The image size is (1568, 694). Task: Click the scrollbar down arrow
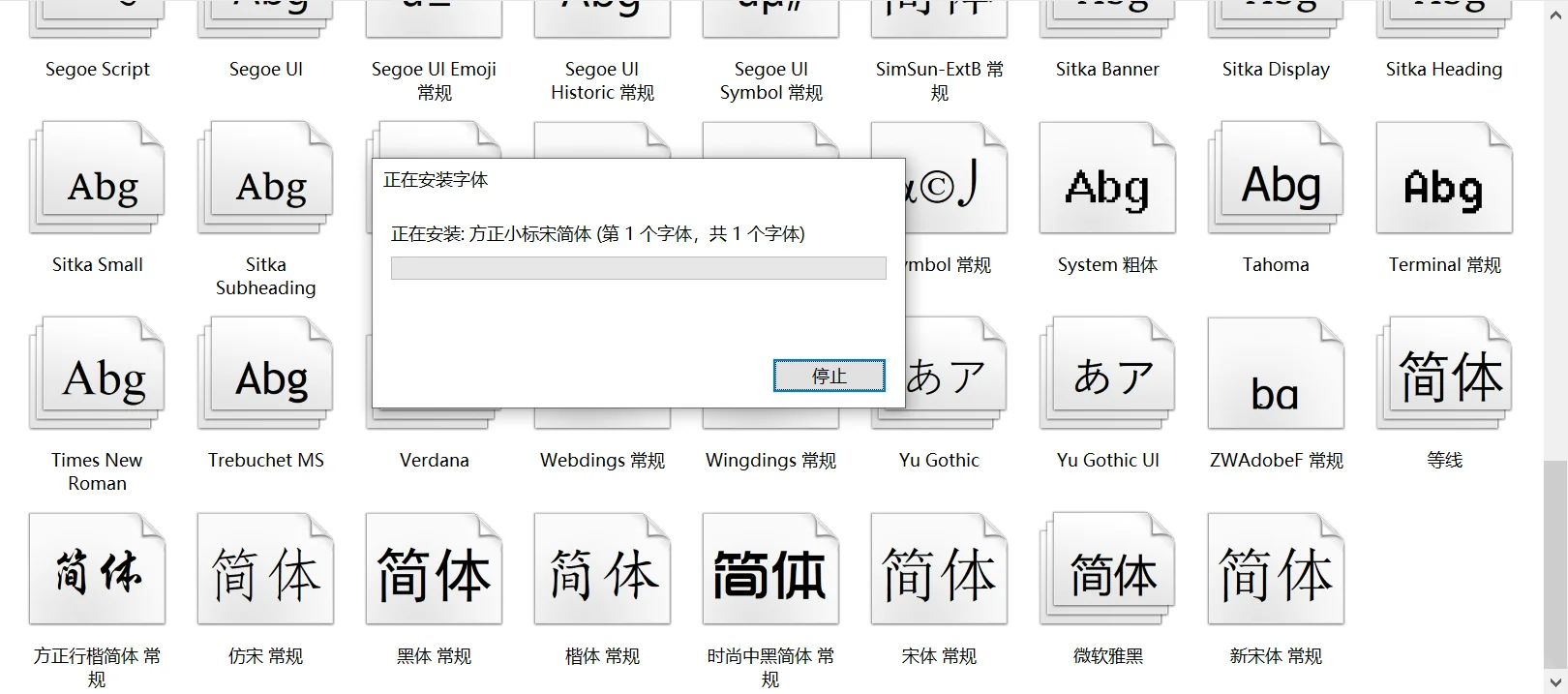1554,682
